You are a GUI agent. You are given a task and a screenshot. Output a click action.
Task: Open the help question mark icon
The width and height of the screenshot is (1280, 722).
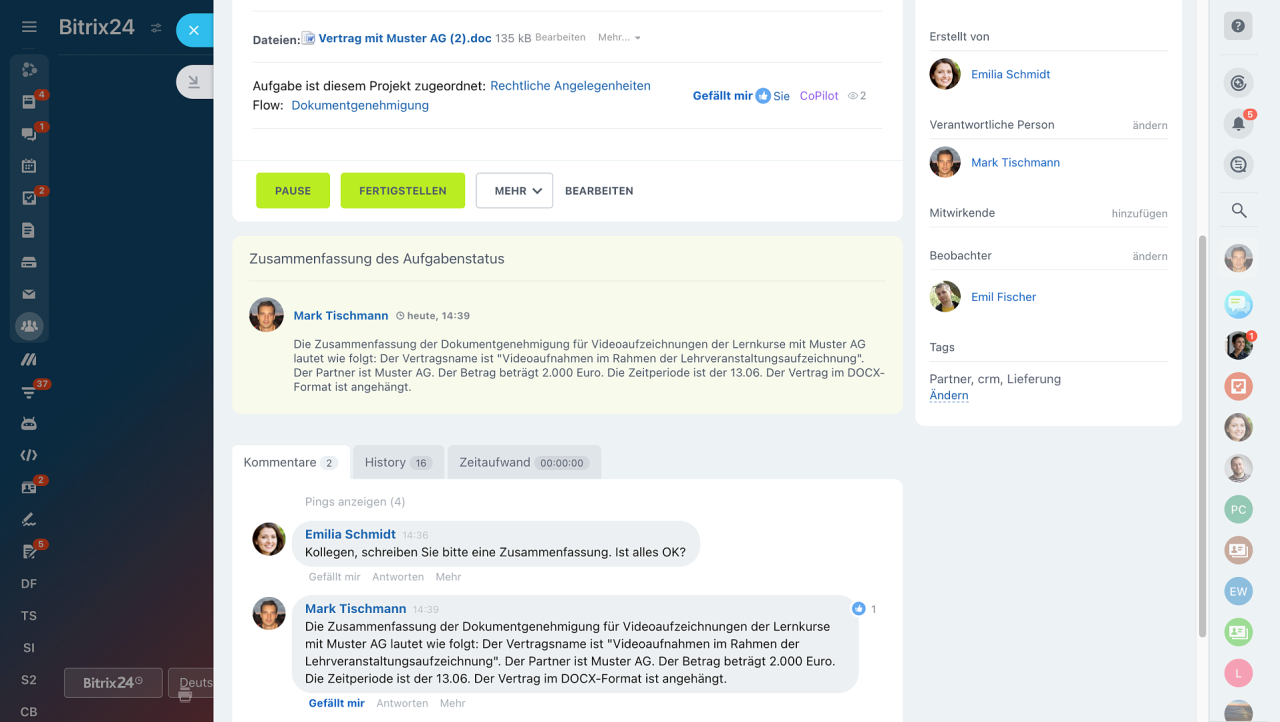[1238, 26]
